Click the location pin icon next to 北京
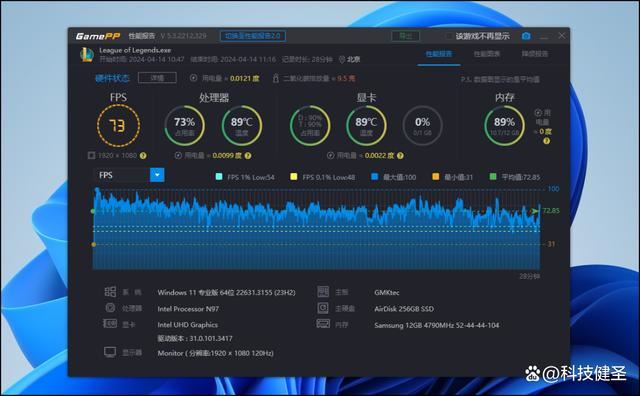Viewport: 640px width, 396px height. tap(342, 60)
